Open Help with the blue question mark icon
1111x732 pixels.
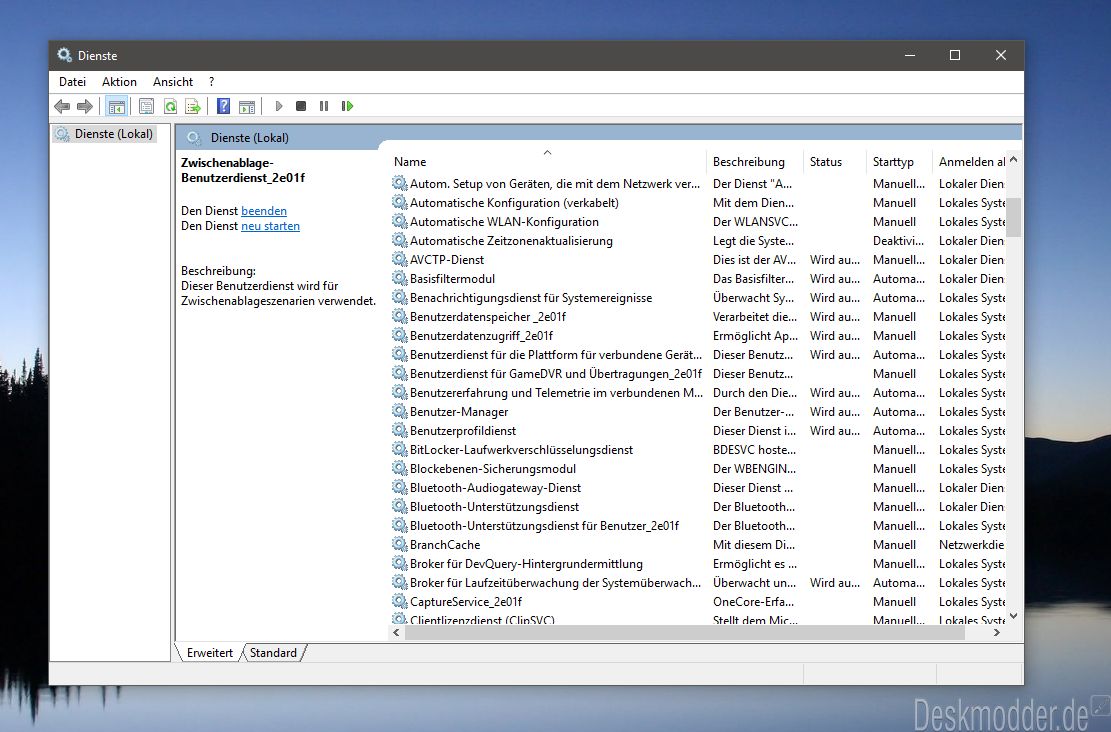click(224, 106)
